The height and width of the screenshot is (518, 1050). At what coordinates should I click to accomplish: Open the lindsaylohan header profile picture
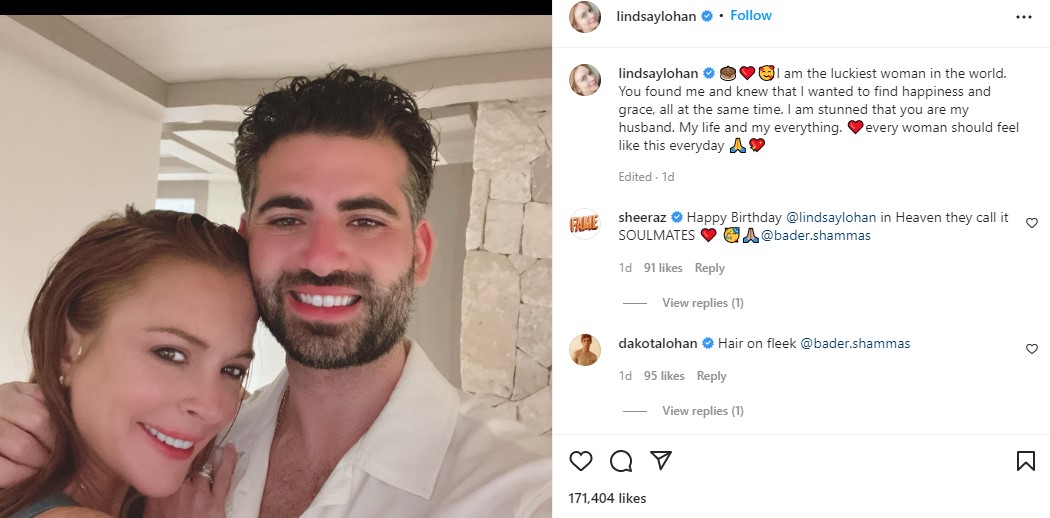(x=585, y=17)
